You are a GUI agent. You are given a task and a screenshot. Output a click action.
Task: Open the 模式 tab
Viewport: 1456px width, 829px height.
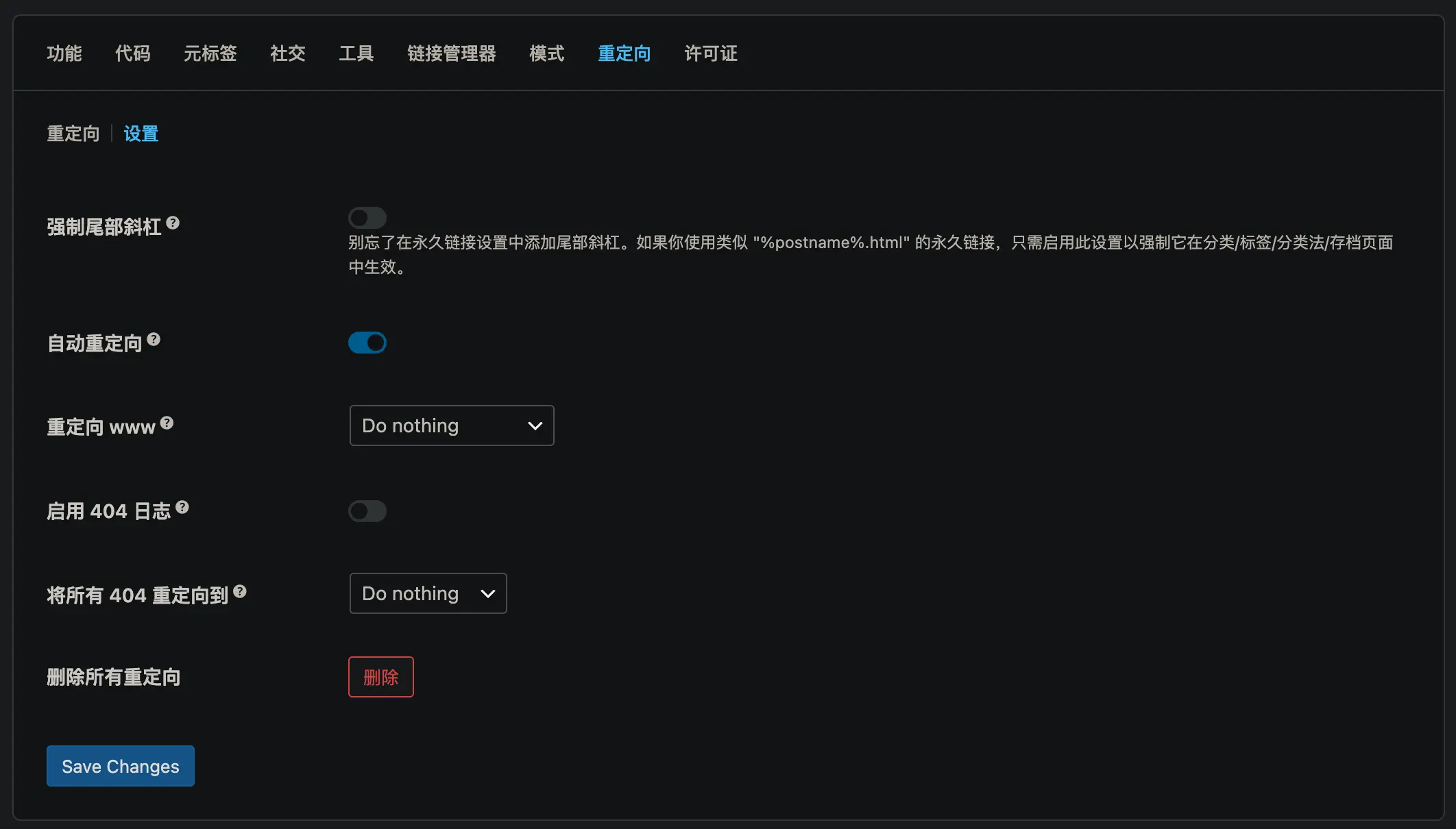(x=547, y=53)
